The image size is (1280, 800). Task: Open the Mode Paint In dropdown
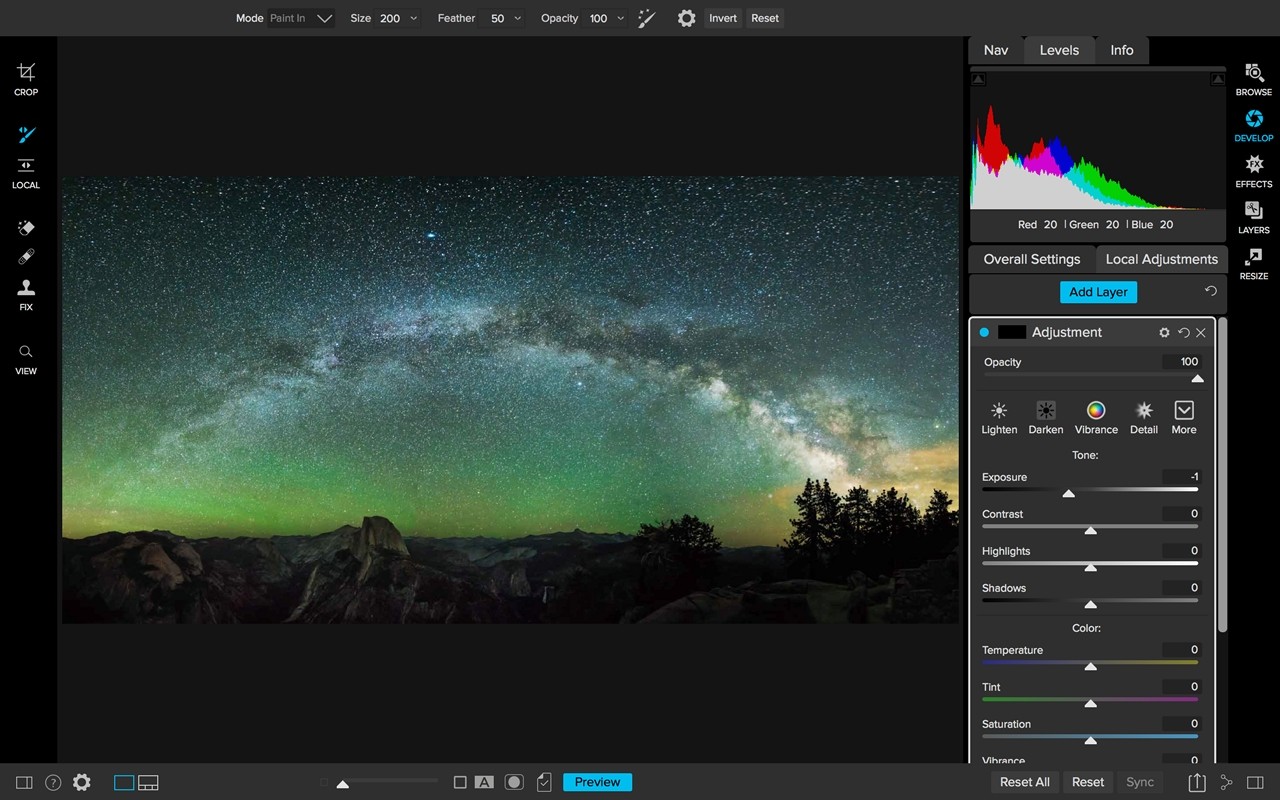[x=301, y=18]
